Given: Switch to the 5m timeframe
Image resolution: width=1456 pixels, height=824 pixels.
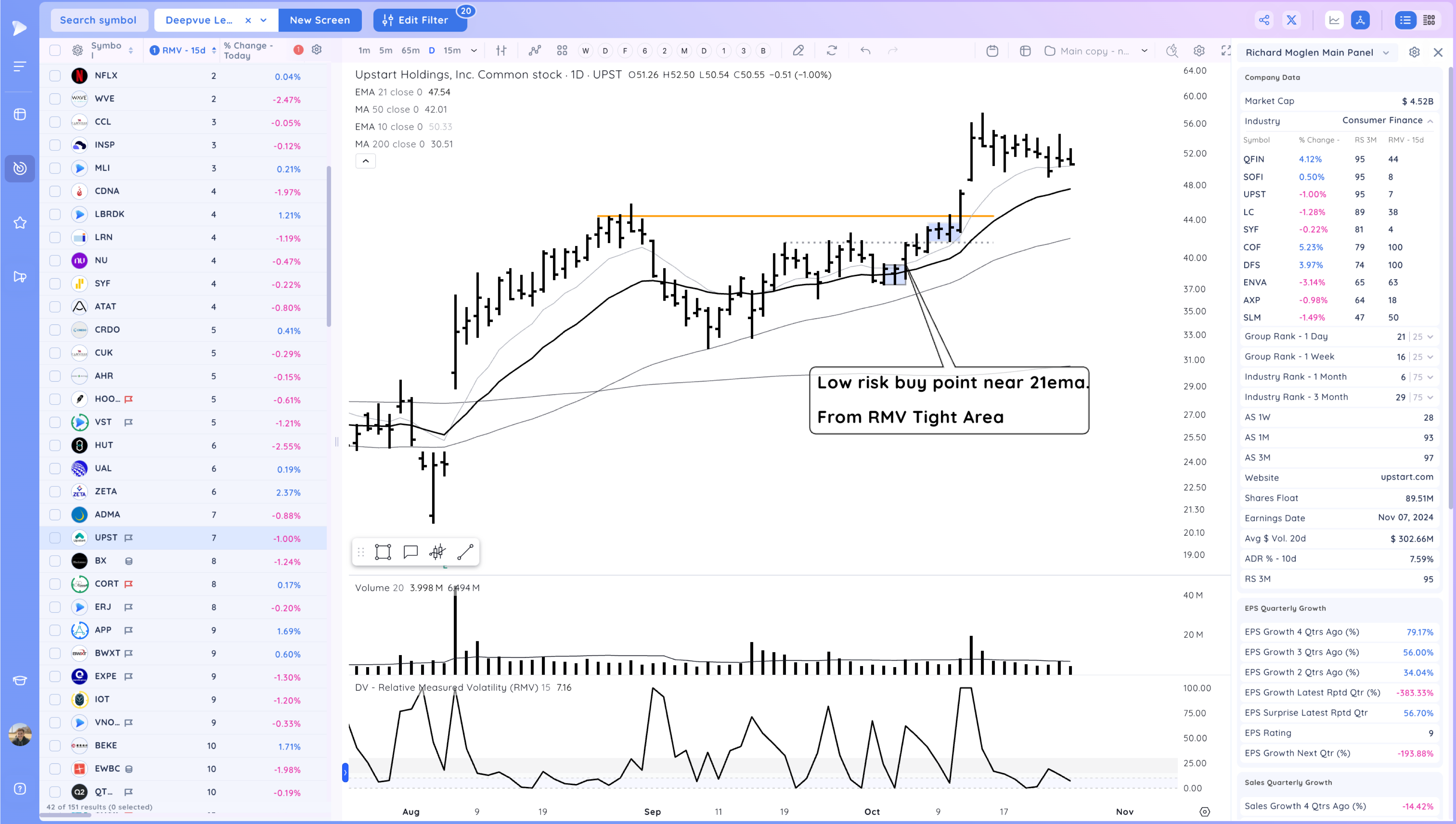Looking at the screenshot, I should coord(385,50).
